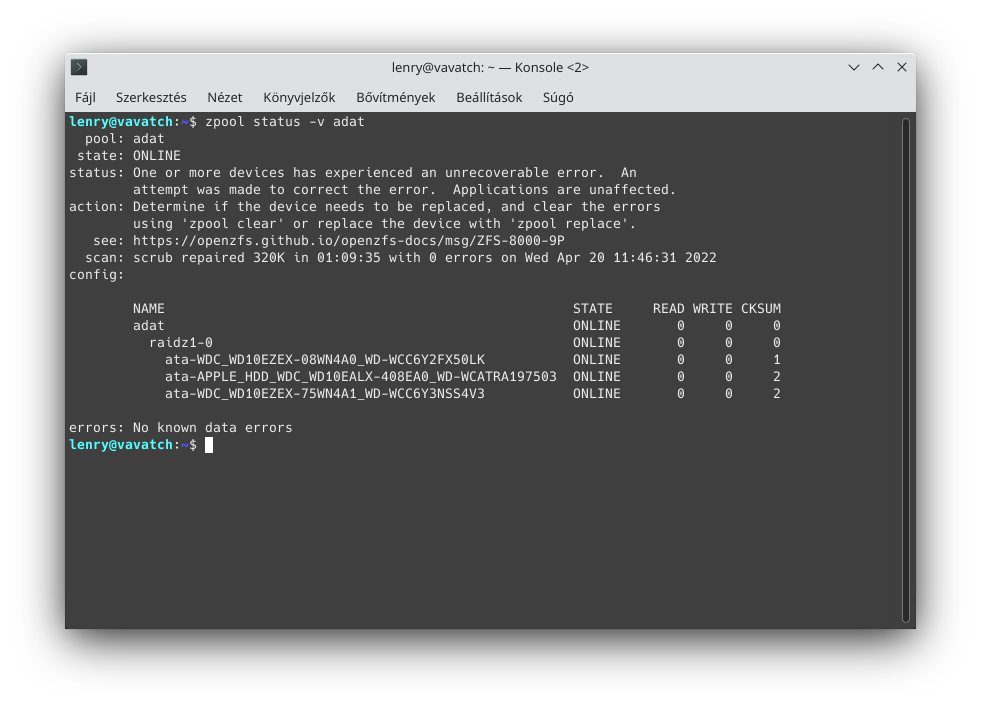Open the Súgó menu

[558, 98]
